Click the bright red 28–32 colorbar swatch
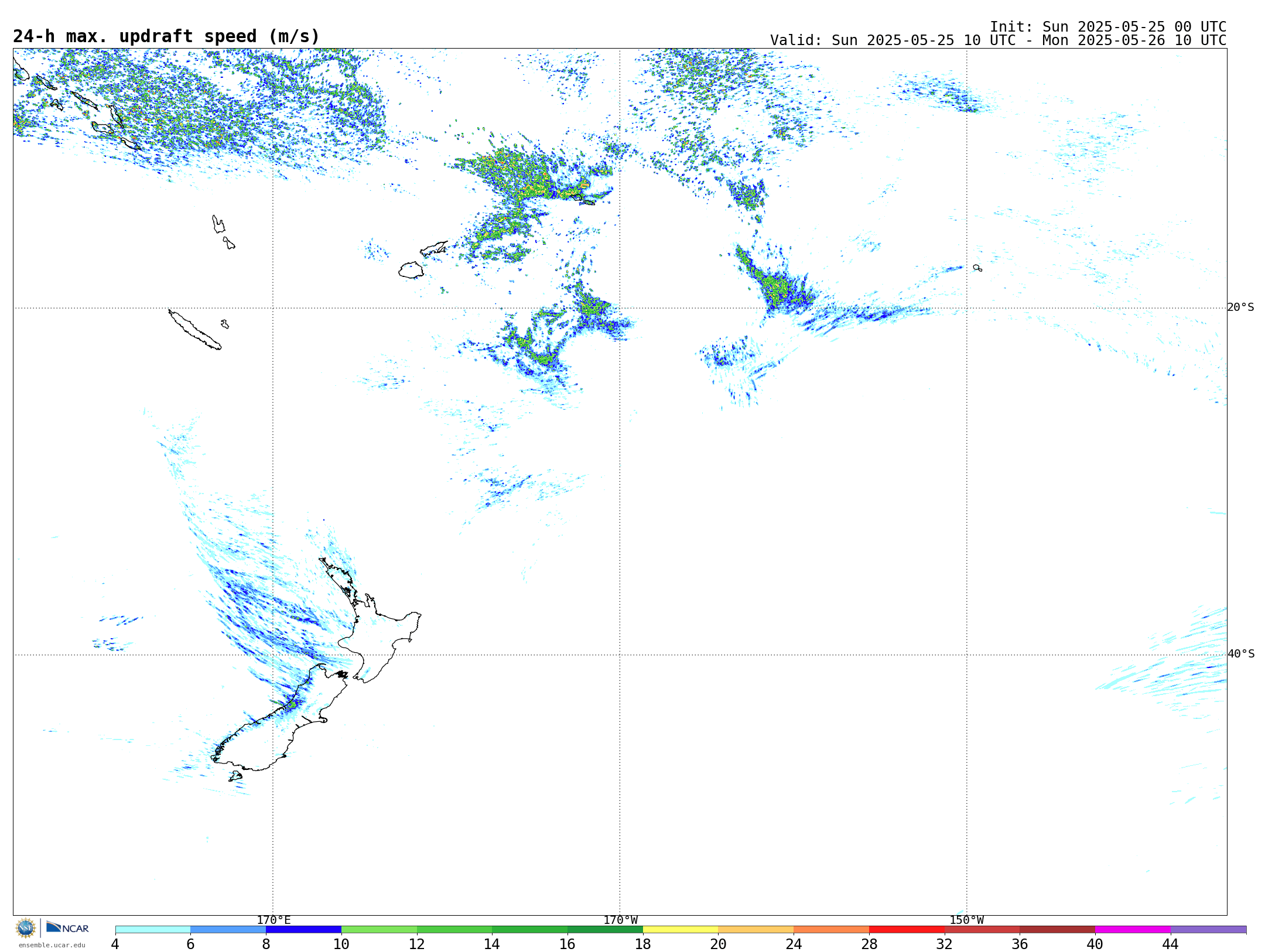 (x=907, y=930)
